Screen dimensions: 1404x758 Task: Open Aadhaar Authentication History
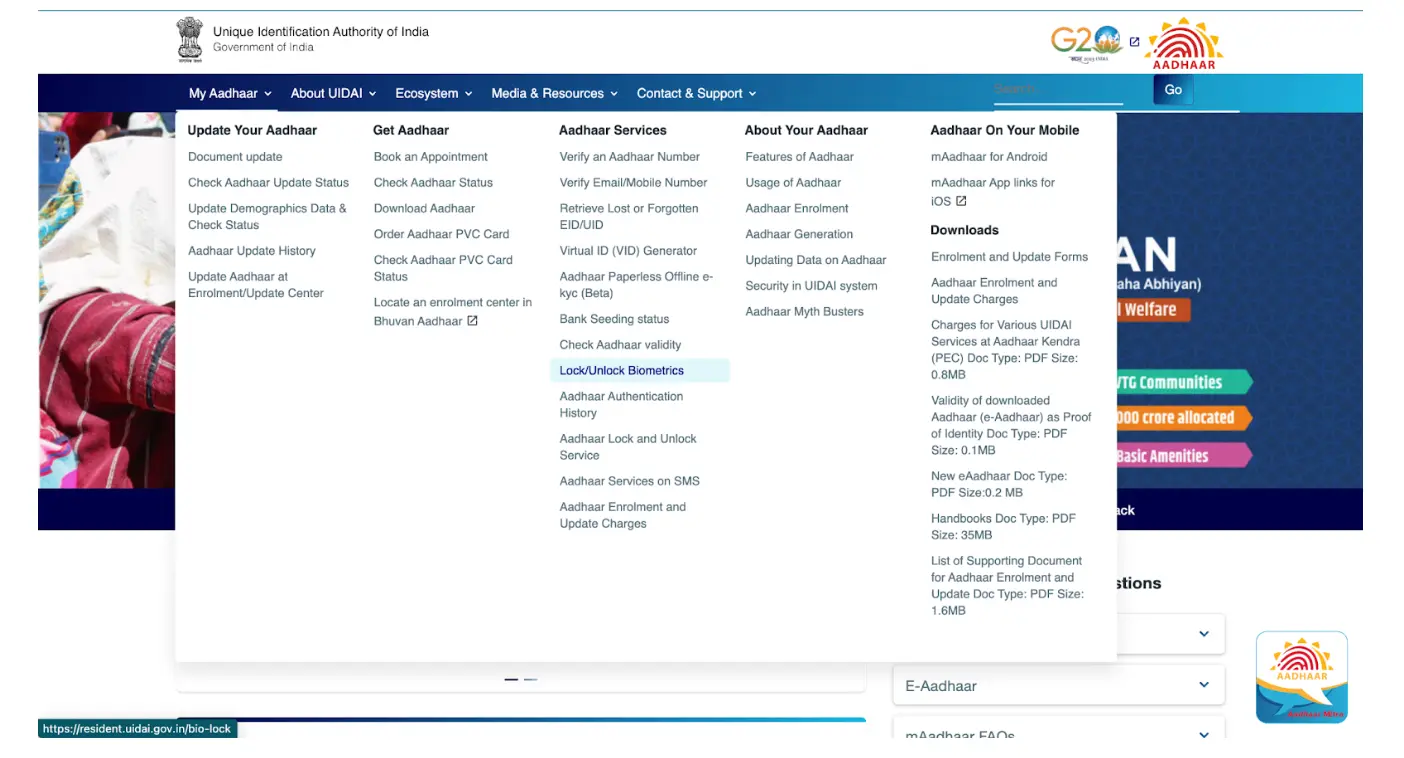pos(621,405)
